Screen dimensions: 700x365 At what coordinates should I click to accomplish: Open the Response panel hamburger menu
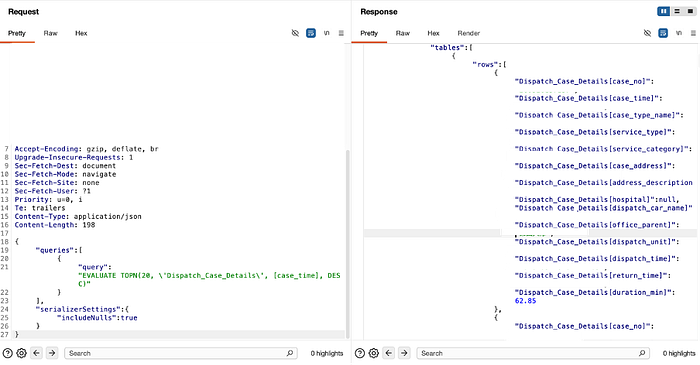coord(693,33)
